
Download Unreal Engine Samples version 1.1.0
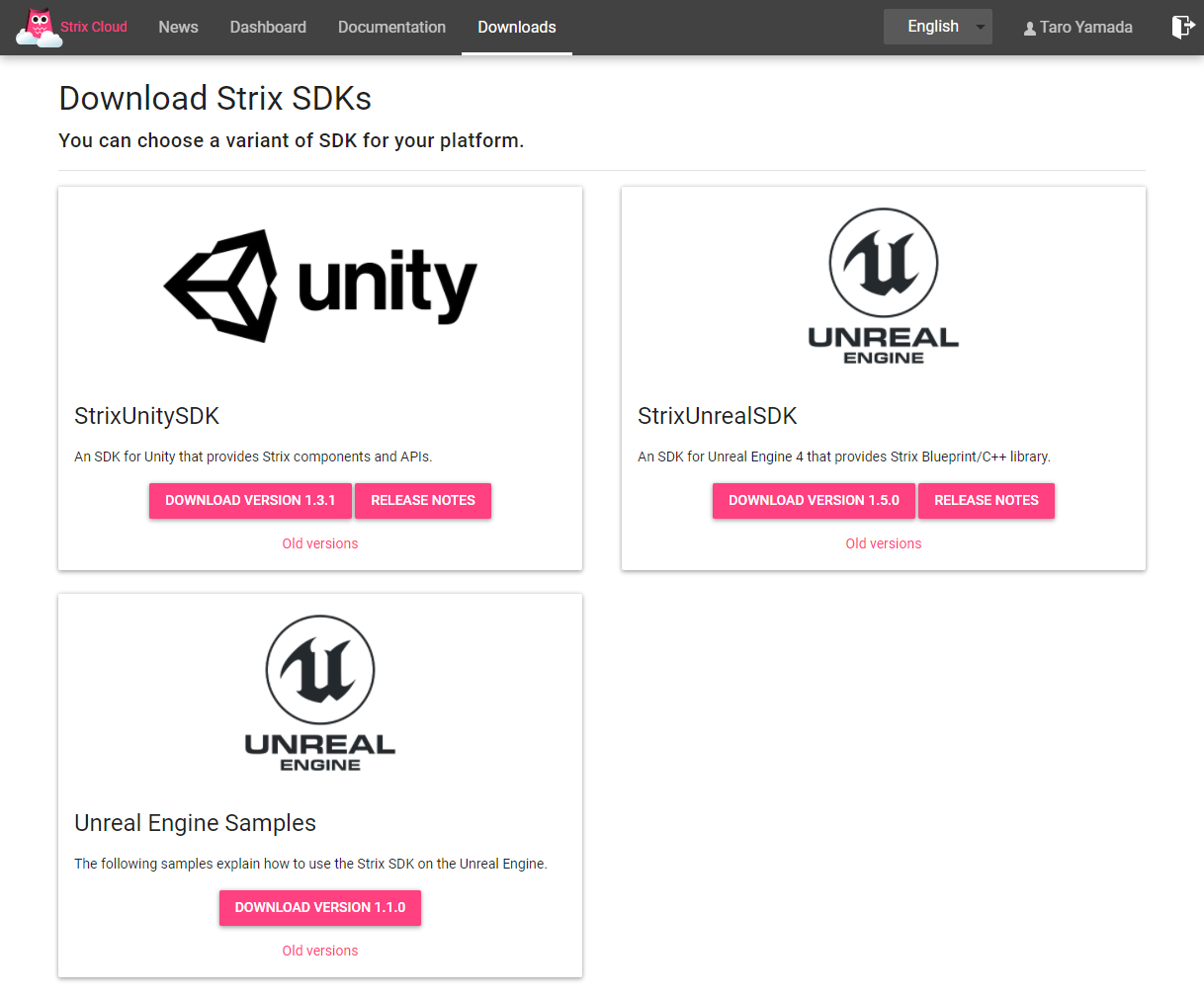click(319, 907)
